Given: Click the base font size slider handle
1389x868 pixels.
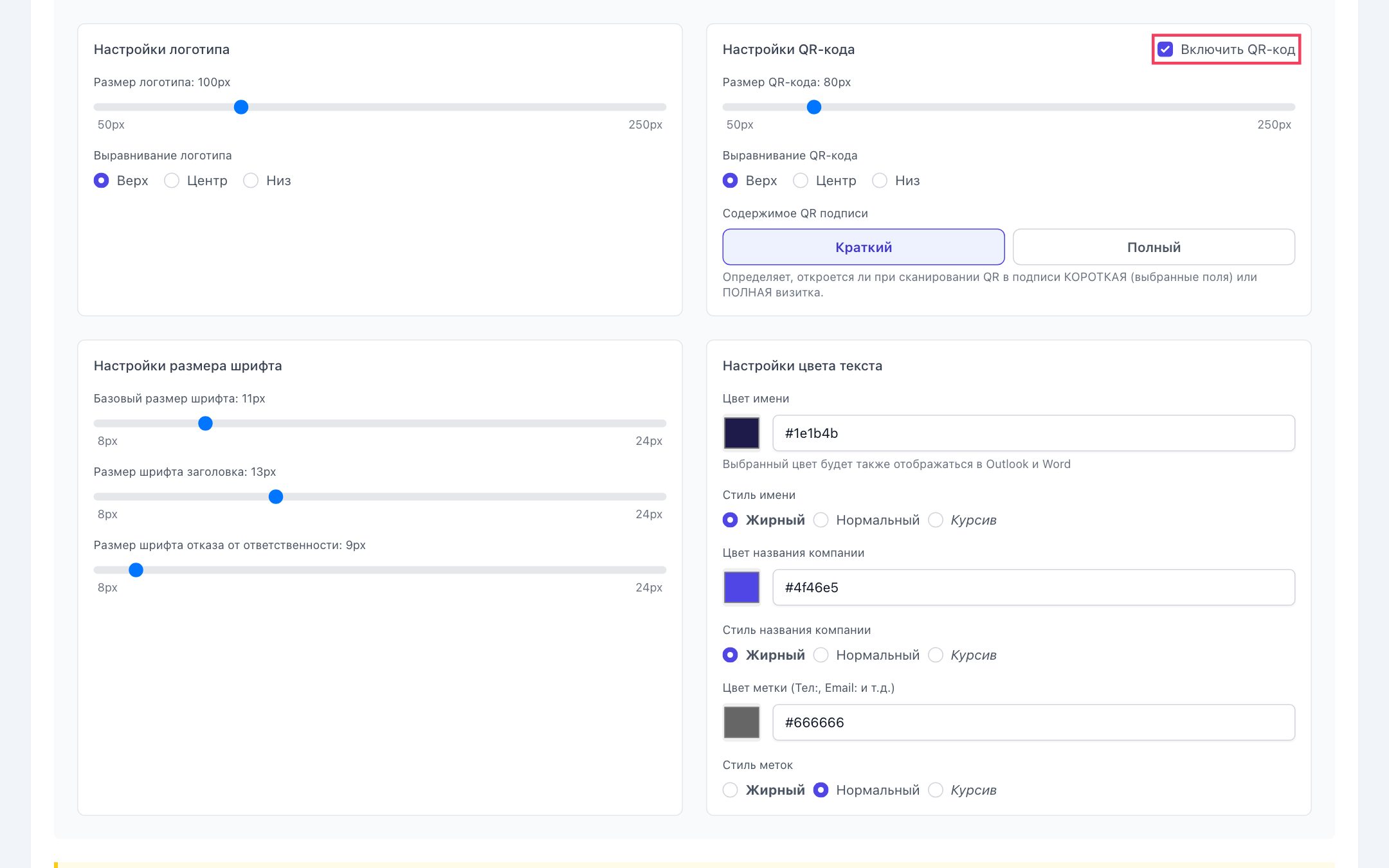Looking at the screenshot, I should coord(205,424).
